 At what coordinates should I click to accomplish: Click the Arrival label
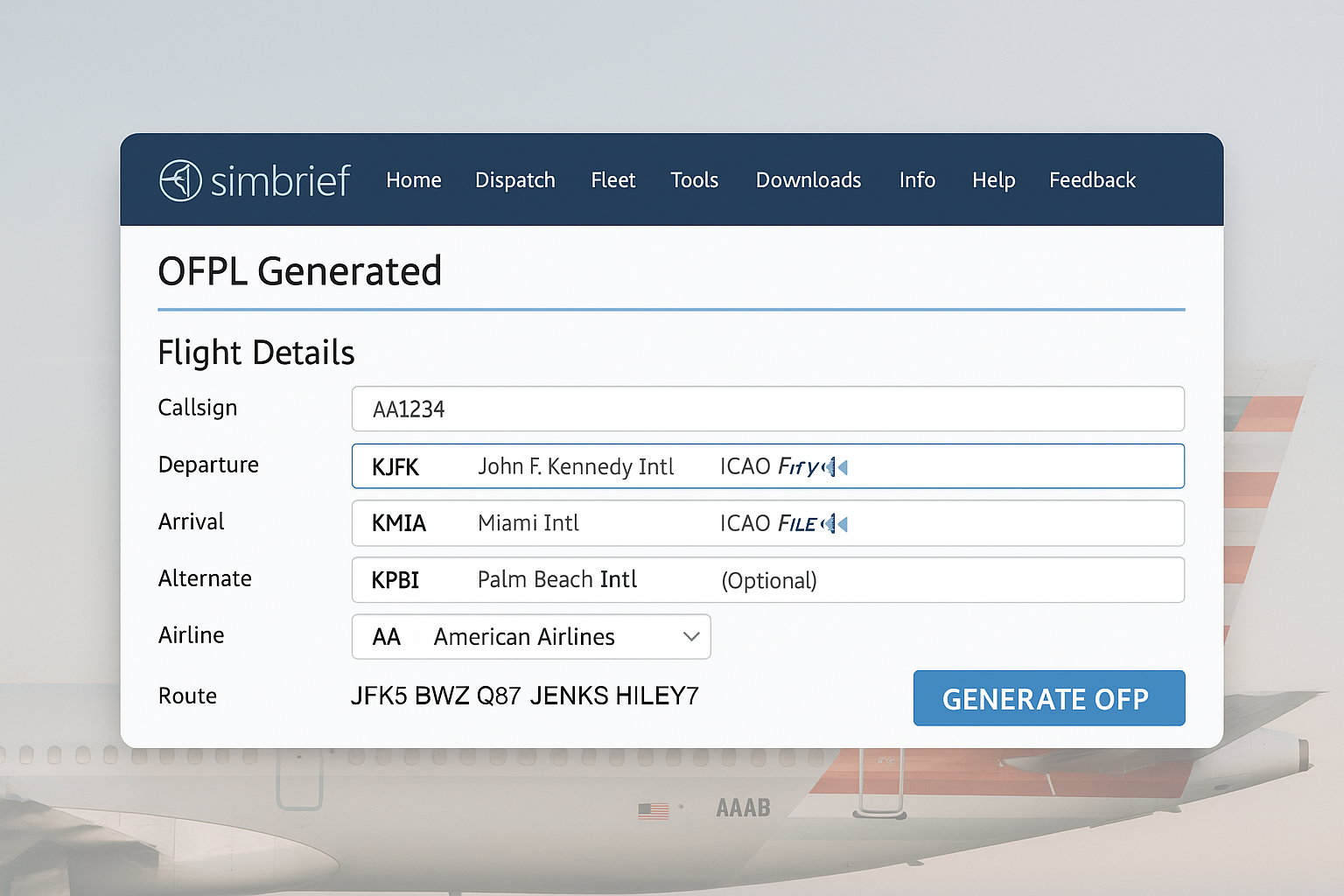192,521
